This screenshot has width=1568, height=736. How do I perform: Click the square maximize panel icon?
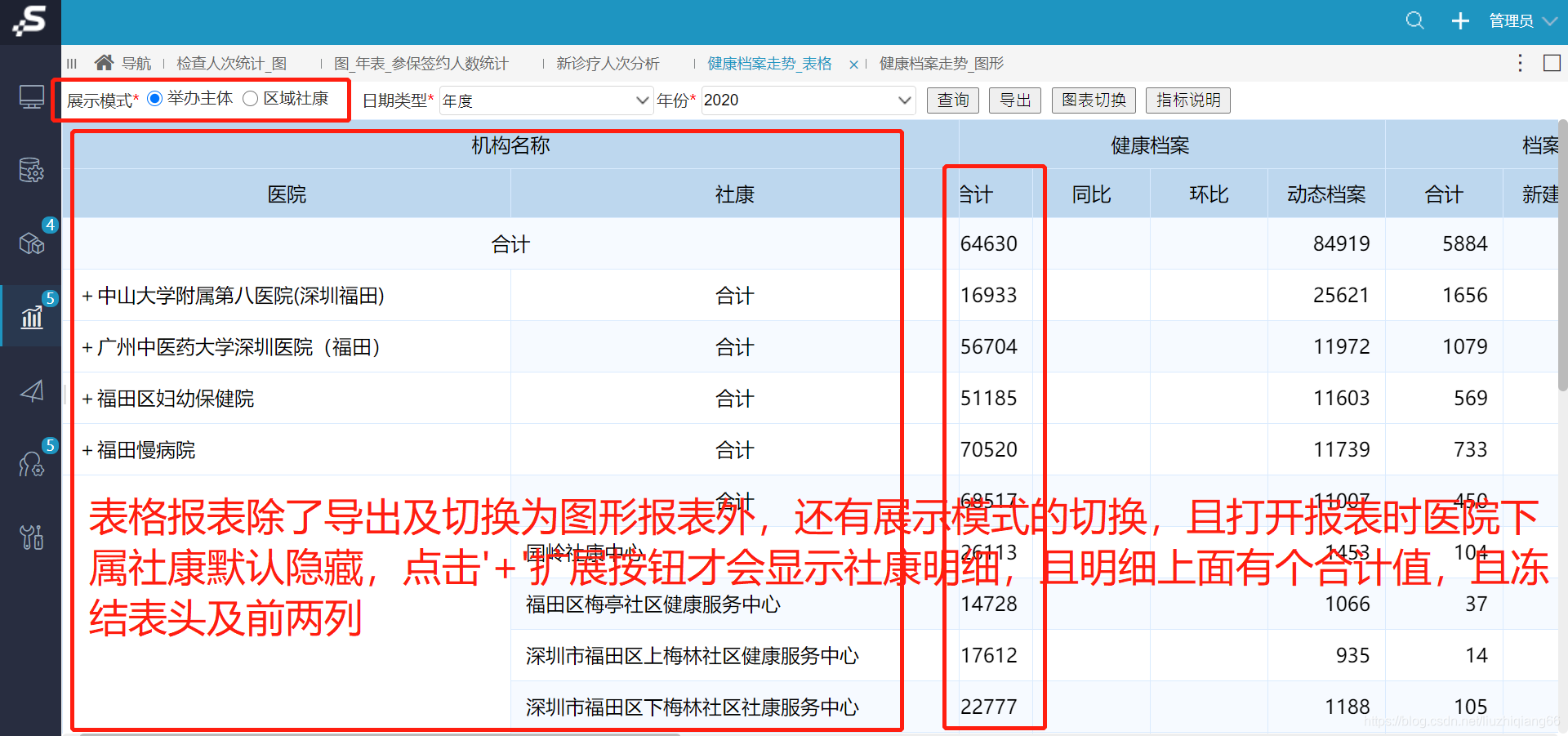[1552, 63]
